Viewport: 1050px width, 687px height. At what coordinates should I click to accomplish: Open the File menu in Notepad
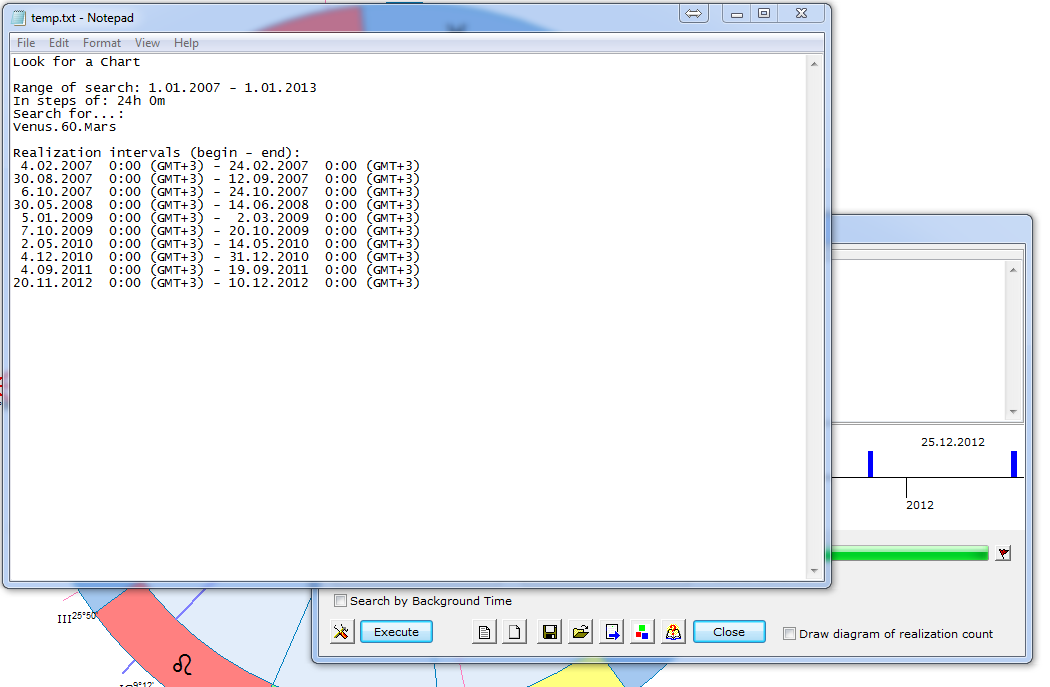[x=26, y=43]
